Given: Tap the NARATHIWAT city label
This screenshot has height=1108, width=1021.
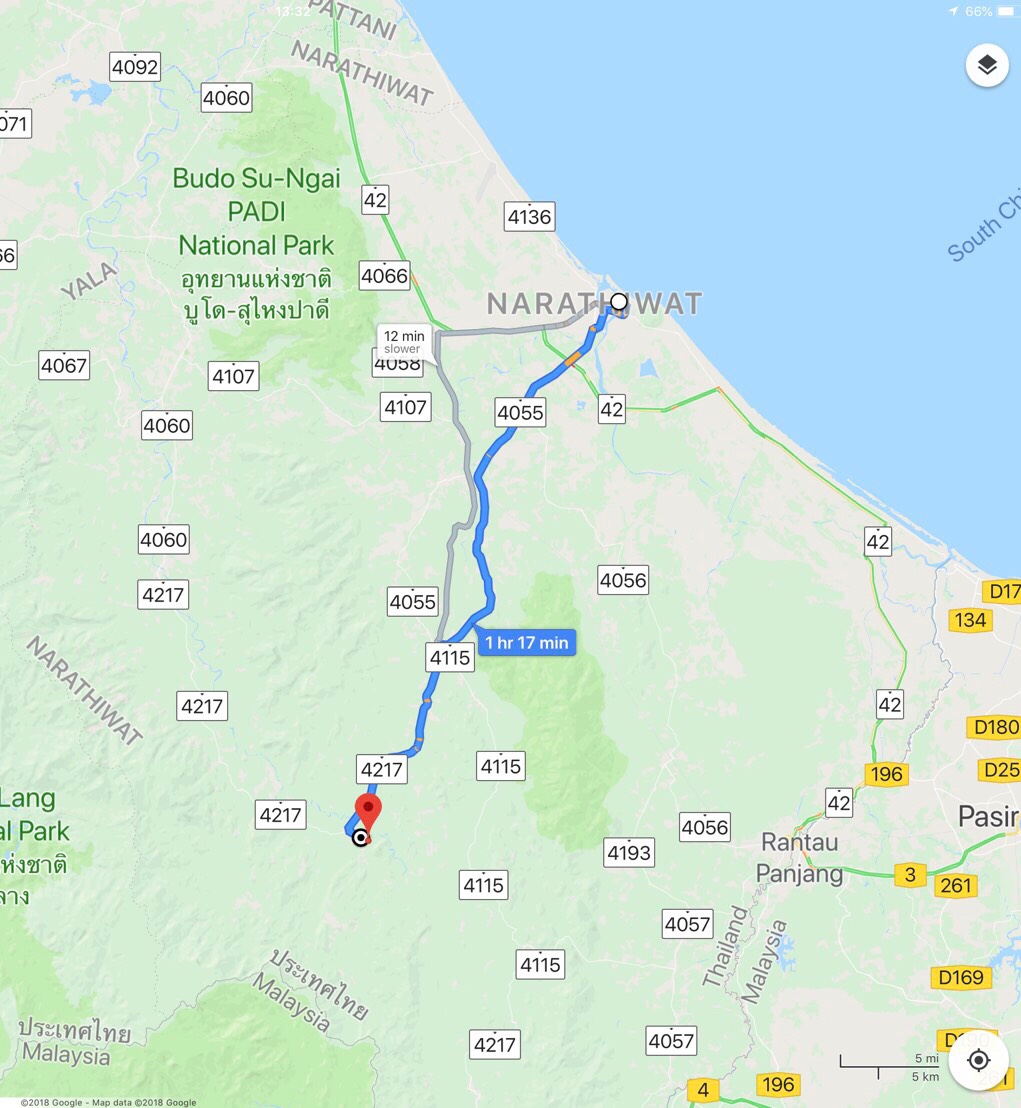Looking at the screenshot, I should 594,304.
